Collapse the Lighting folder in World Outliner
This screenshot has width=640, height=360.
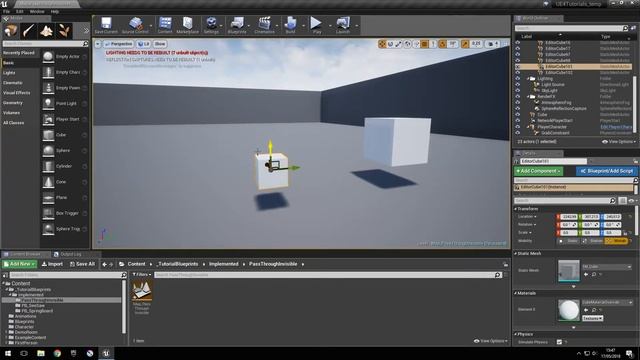[528, 78]
